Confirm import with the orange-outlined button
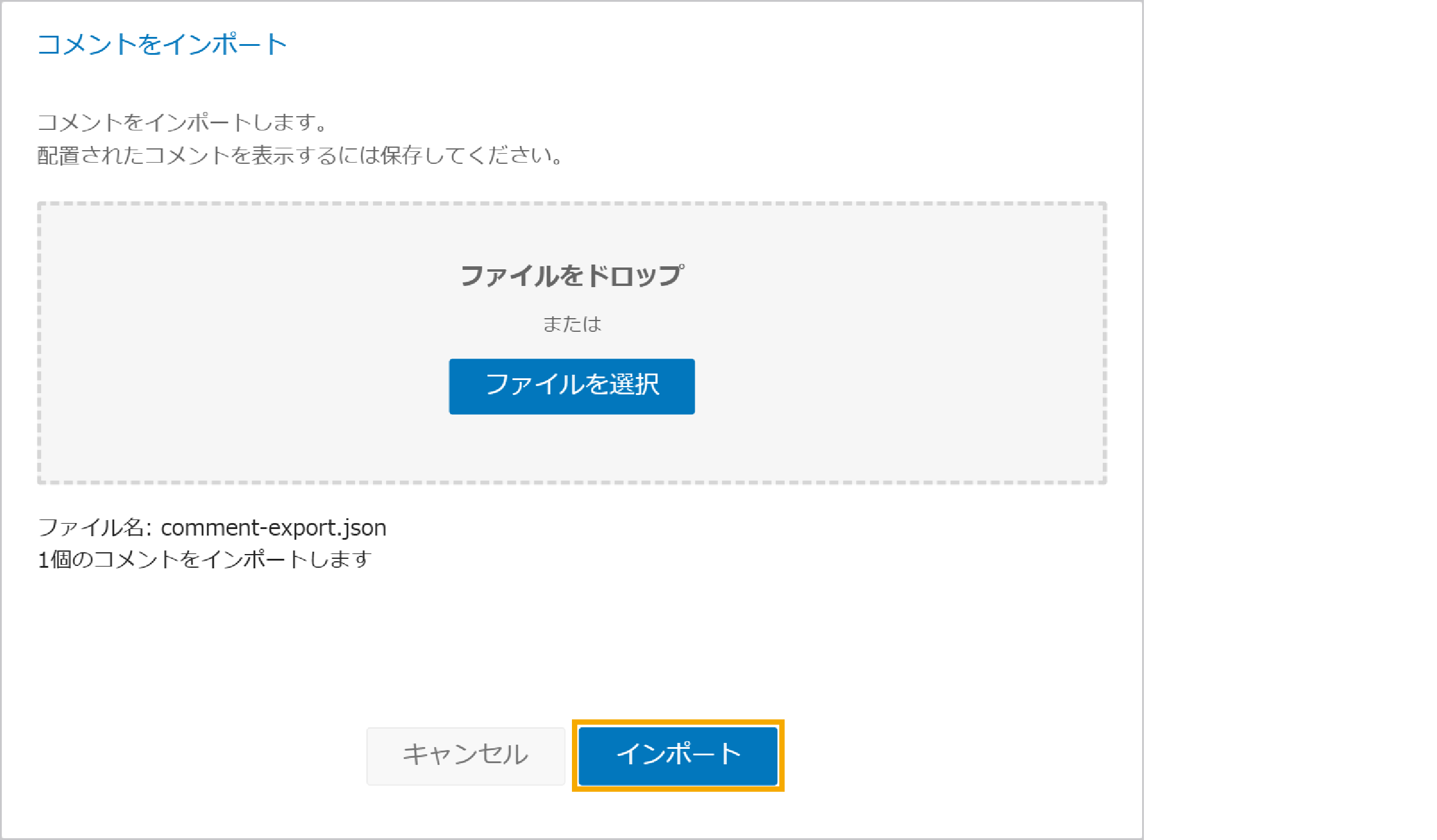1437x840 pixels. pos(678,755)
